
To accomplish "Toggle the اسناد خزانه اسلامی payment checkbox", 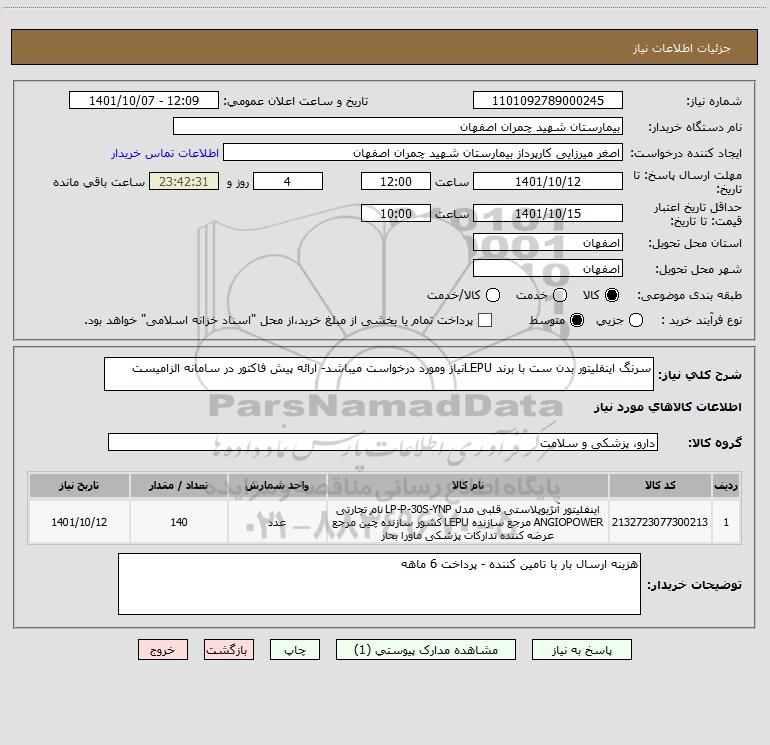I will [x=485, y=320].
